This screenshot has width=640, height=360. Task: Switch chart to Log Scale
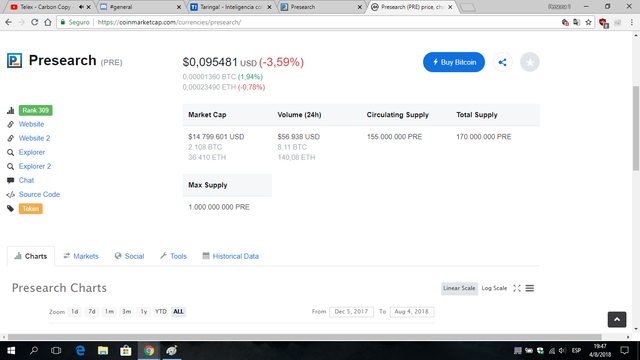494,288
